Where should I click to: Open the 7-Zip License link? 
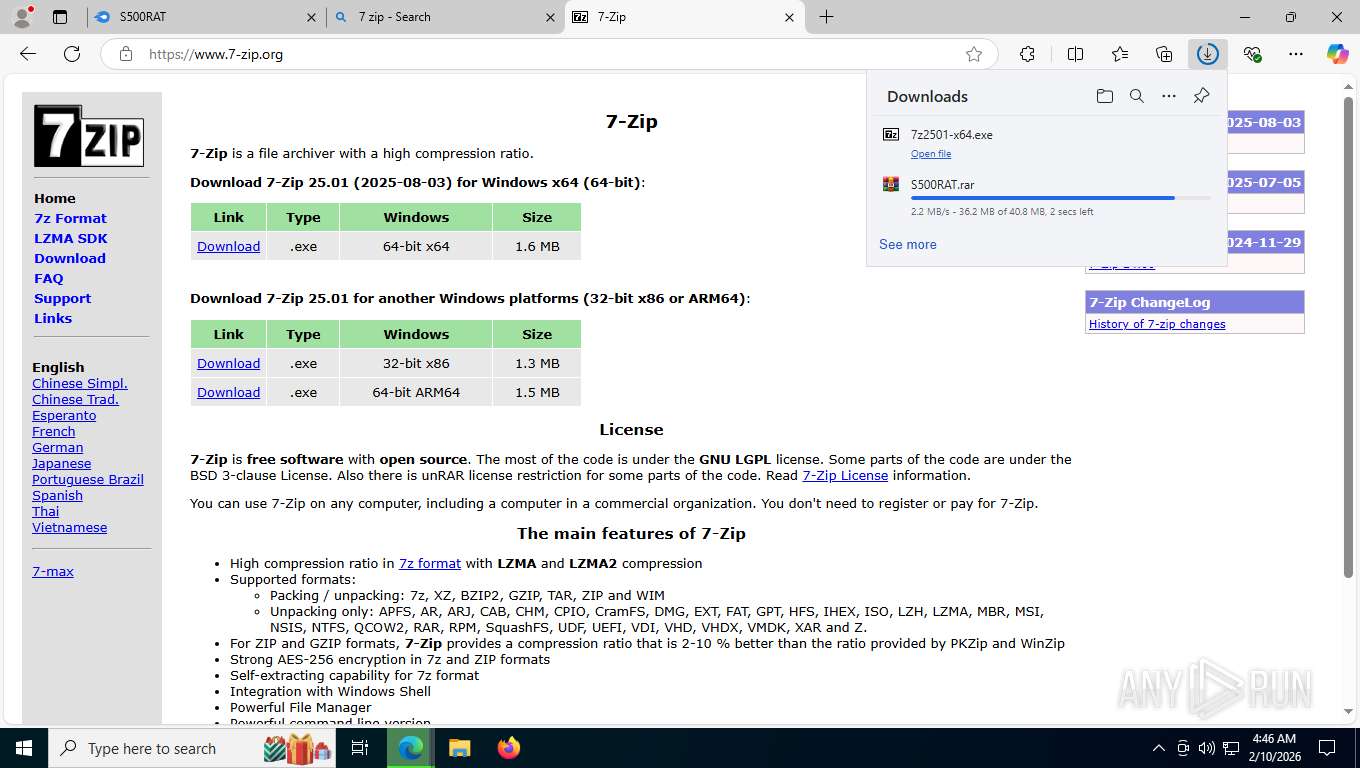coord(845,475)
